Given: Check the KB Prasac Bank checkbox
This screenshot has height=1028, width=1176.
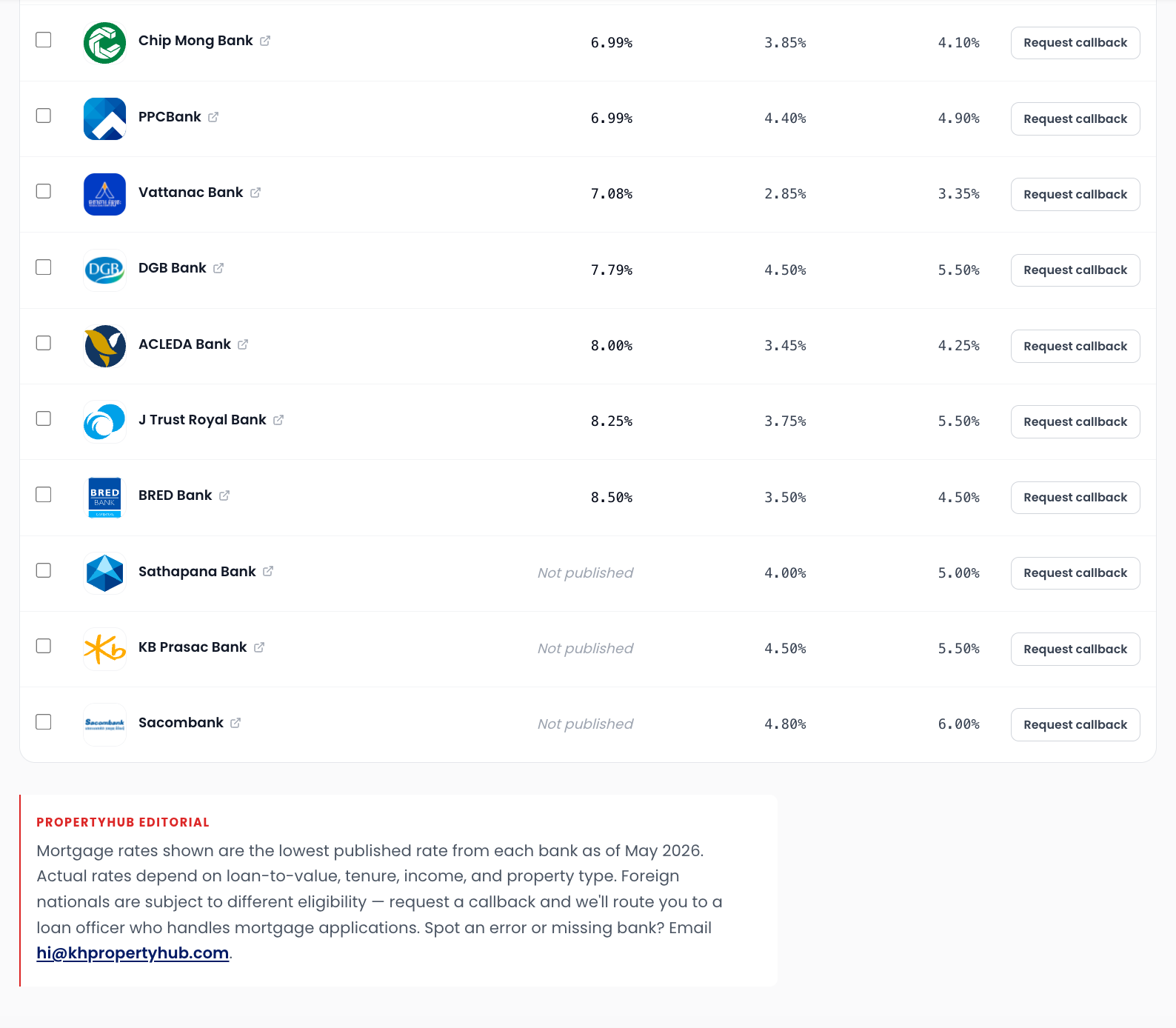Looking at the screenshot, I should pos(44,646).
